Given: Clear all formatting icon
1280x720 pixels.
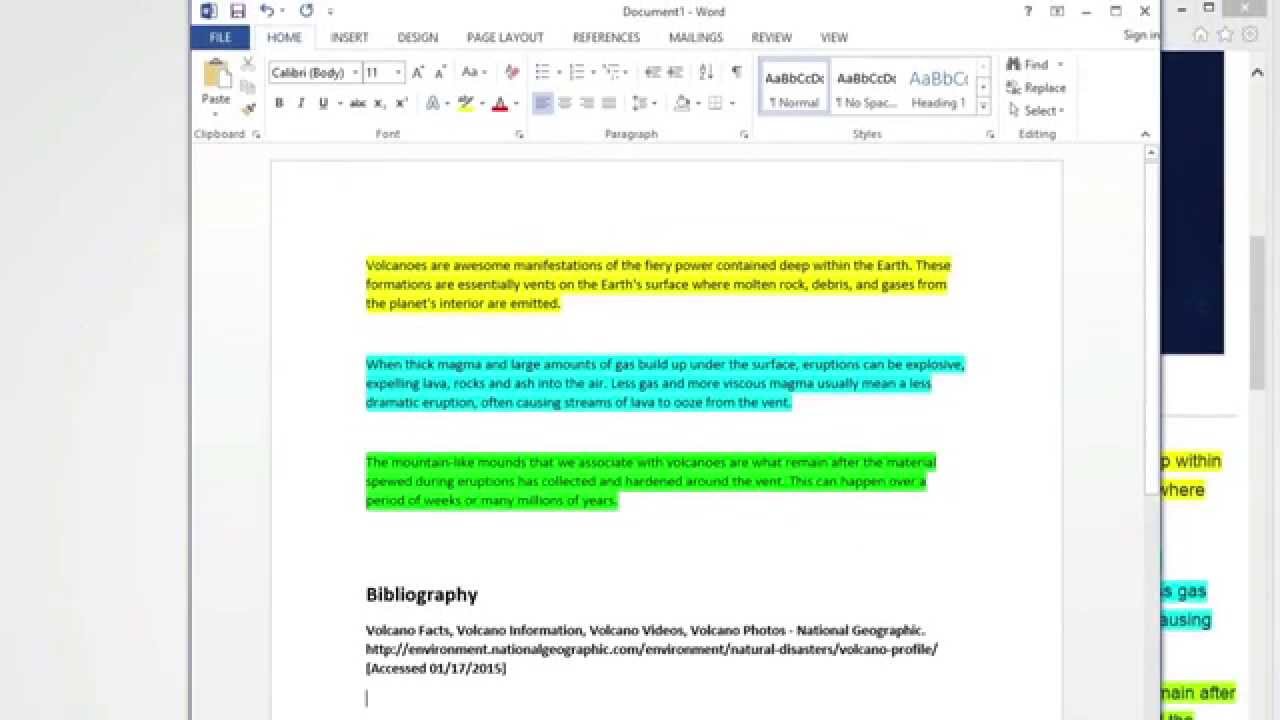Looking at the screenshot, I should point(512,72).
